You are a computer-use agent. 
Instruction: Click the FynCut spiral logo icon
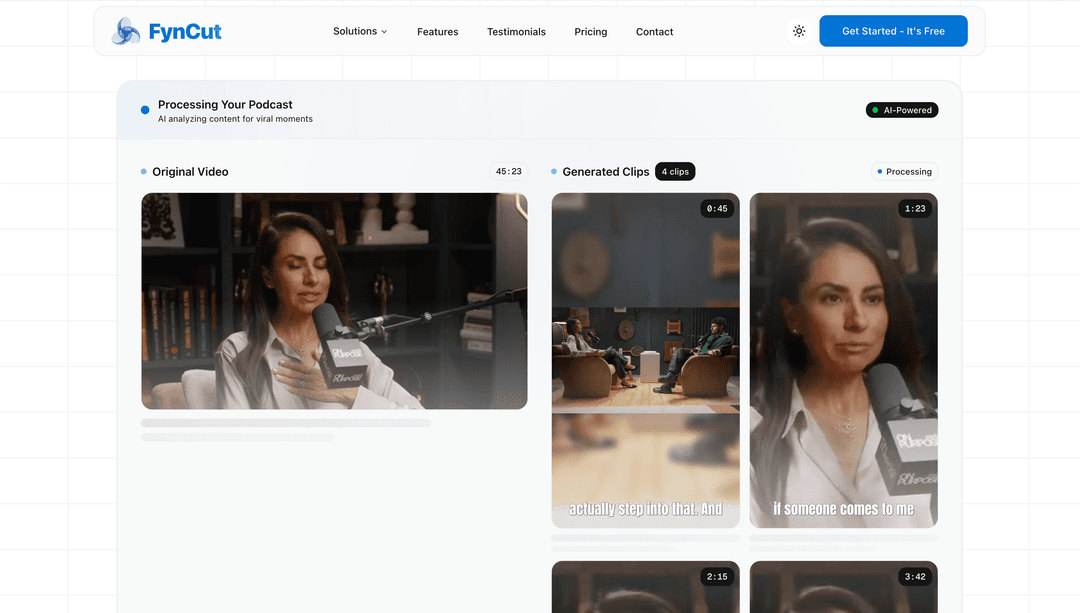[x=124, y=31]
